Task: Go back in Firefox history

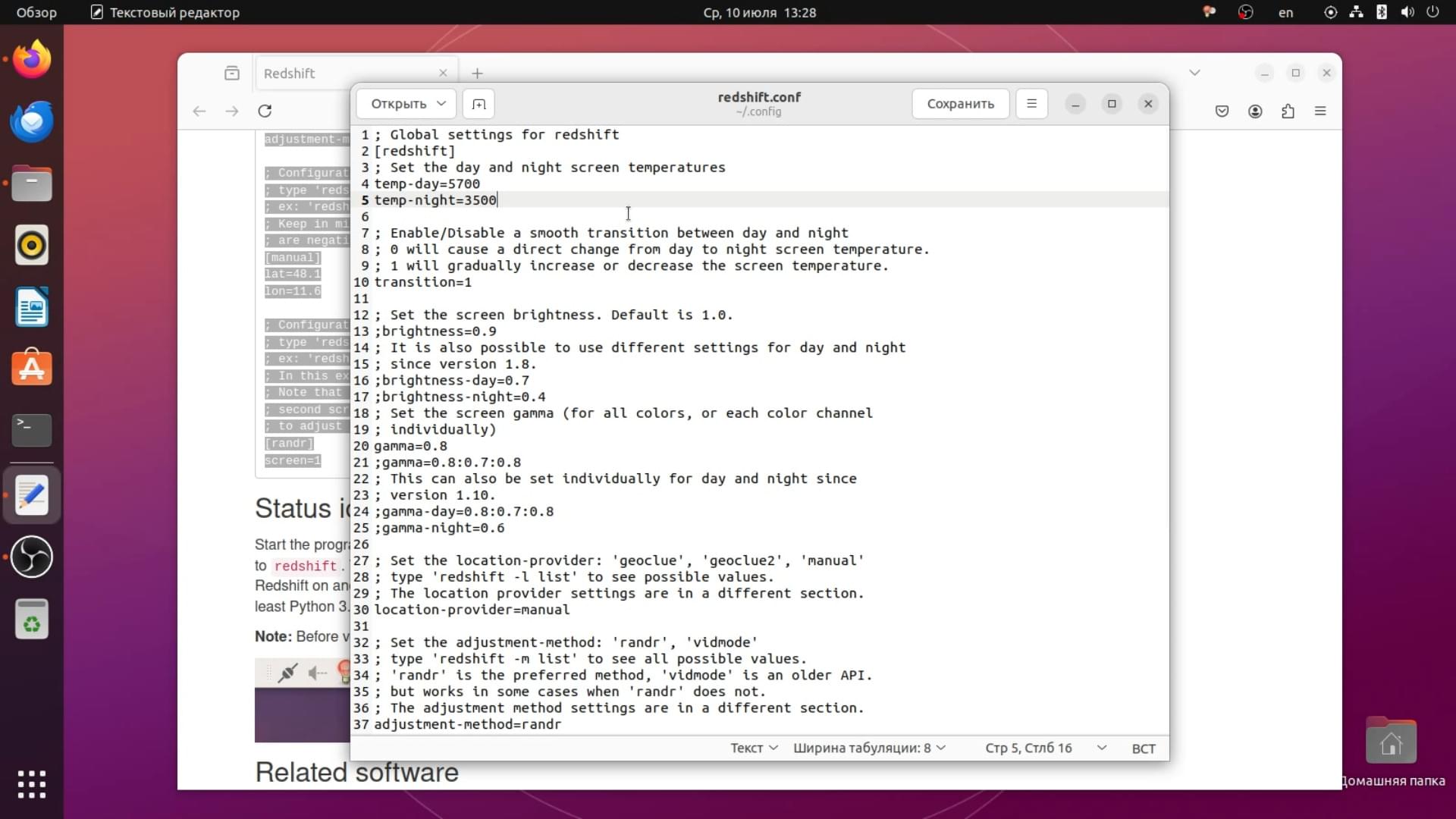Action: 199,111
